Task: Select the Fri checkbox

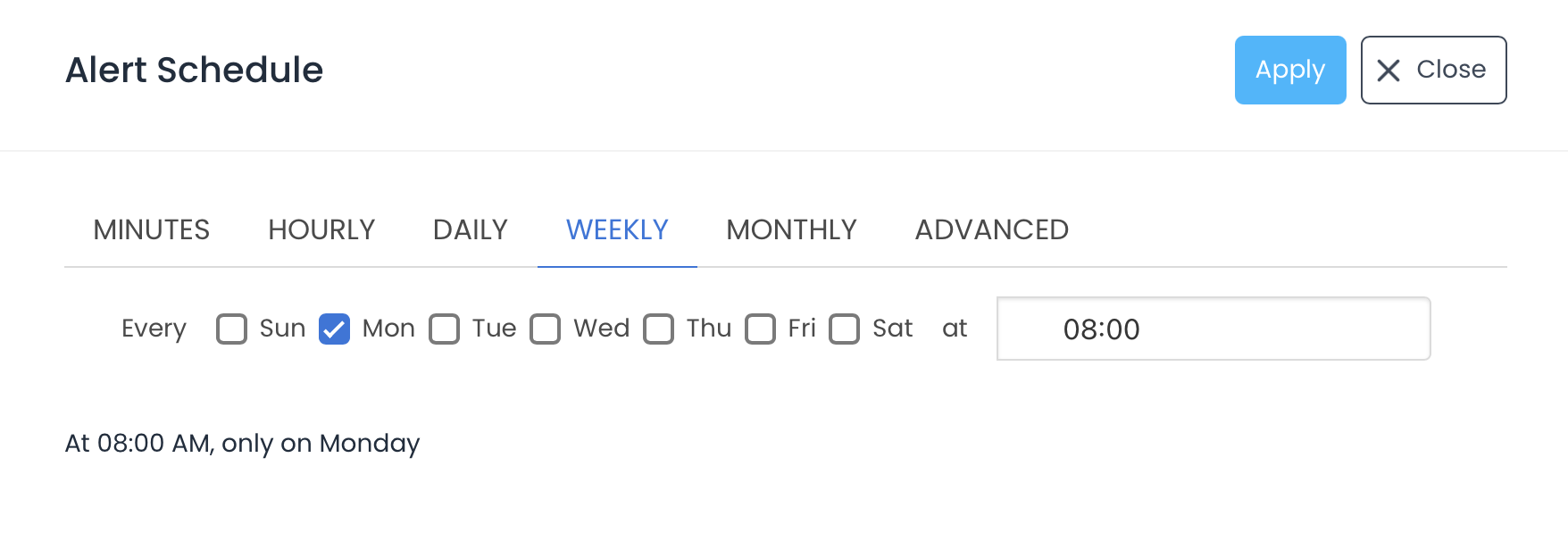Action: click(760, 329)
